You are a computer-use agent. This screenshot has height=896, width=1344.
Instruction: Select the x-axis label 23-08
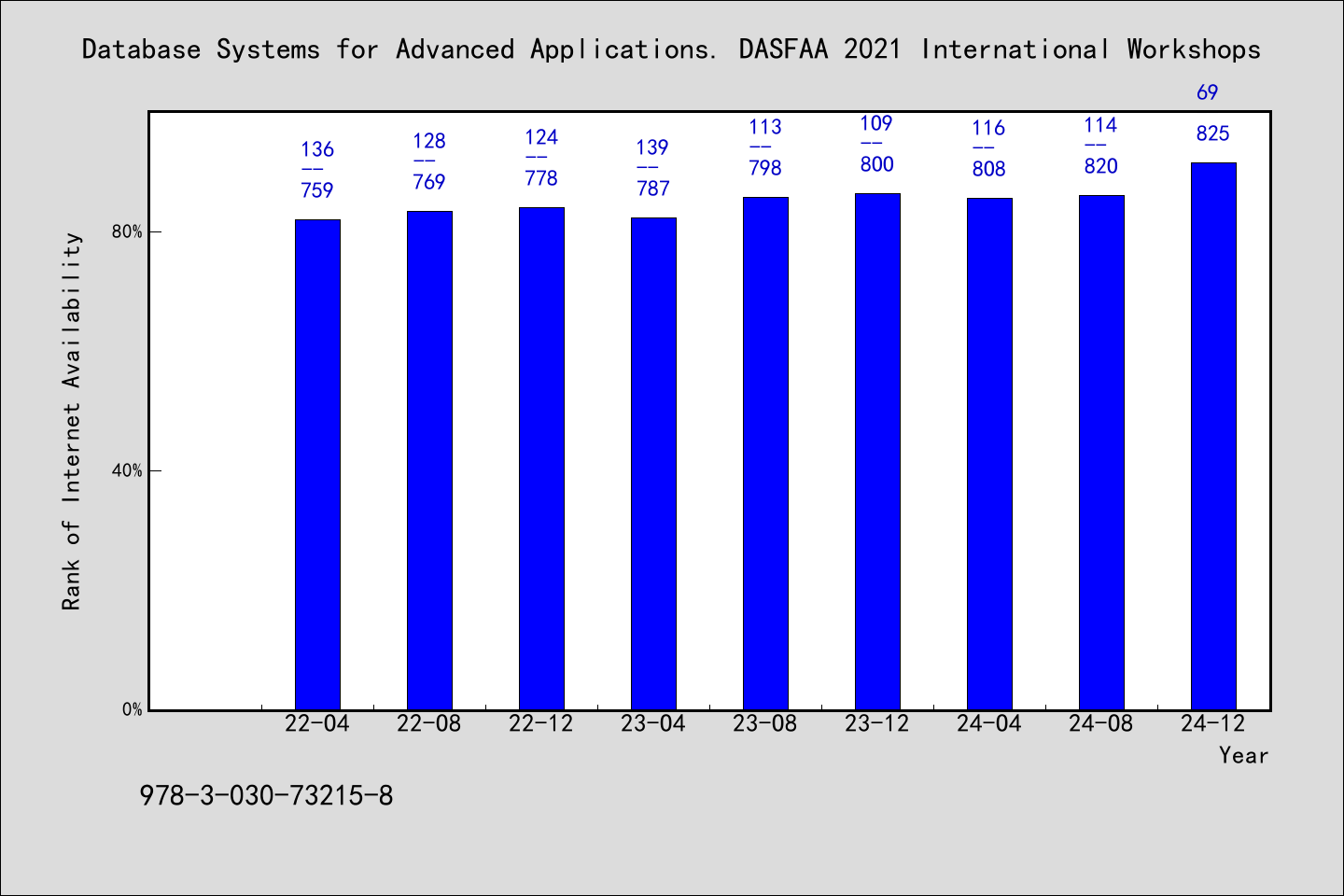click(x=765, y=723)
